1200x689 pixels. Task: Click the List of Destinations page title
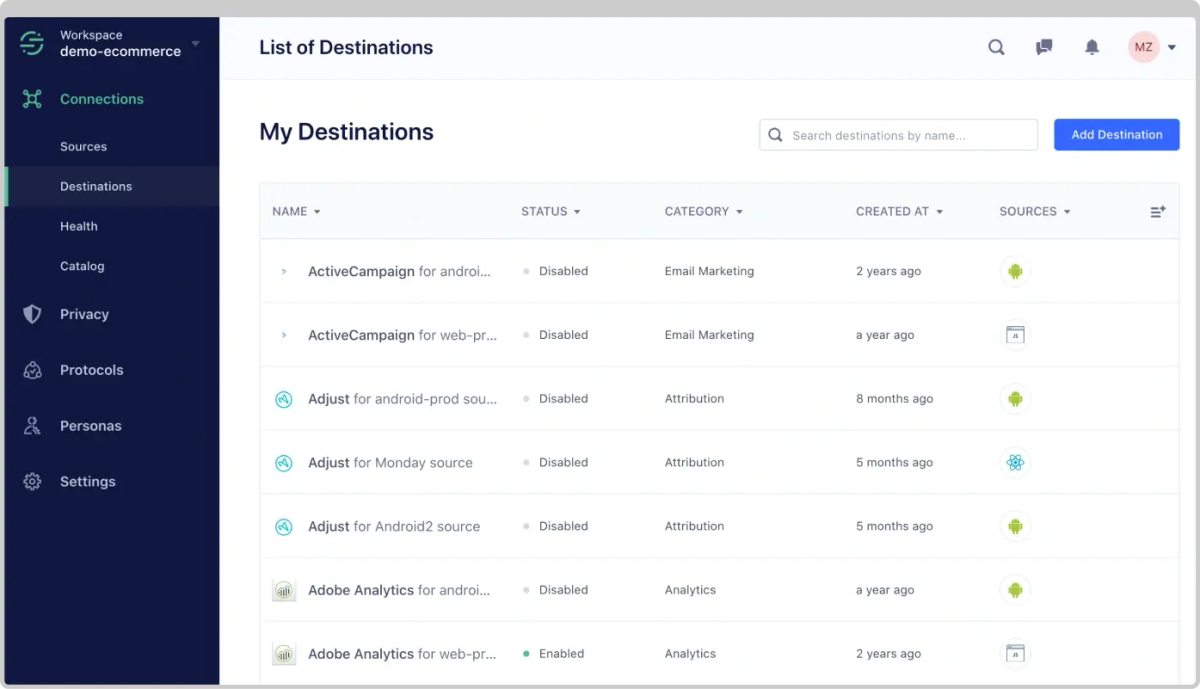pyautogui.click(x=346, y=47)
